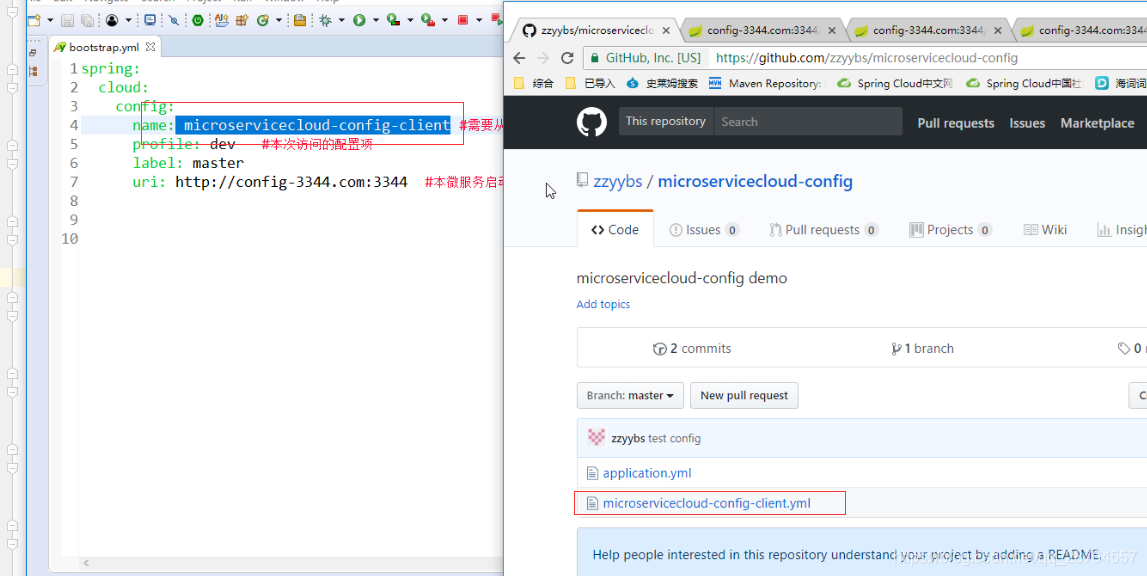Click the New wizard icon in Eclipse toolbar
This screenshot has width=1147, height=576.
click(34, 20)
